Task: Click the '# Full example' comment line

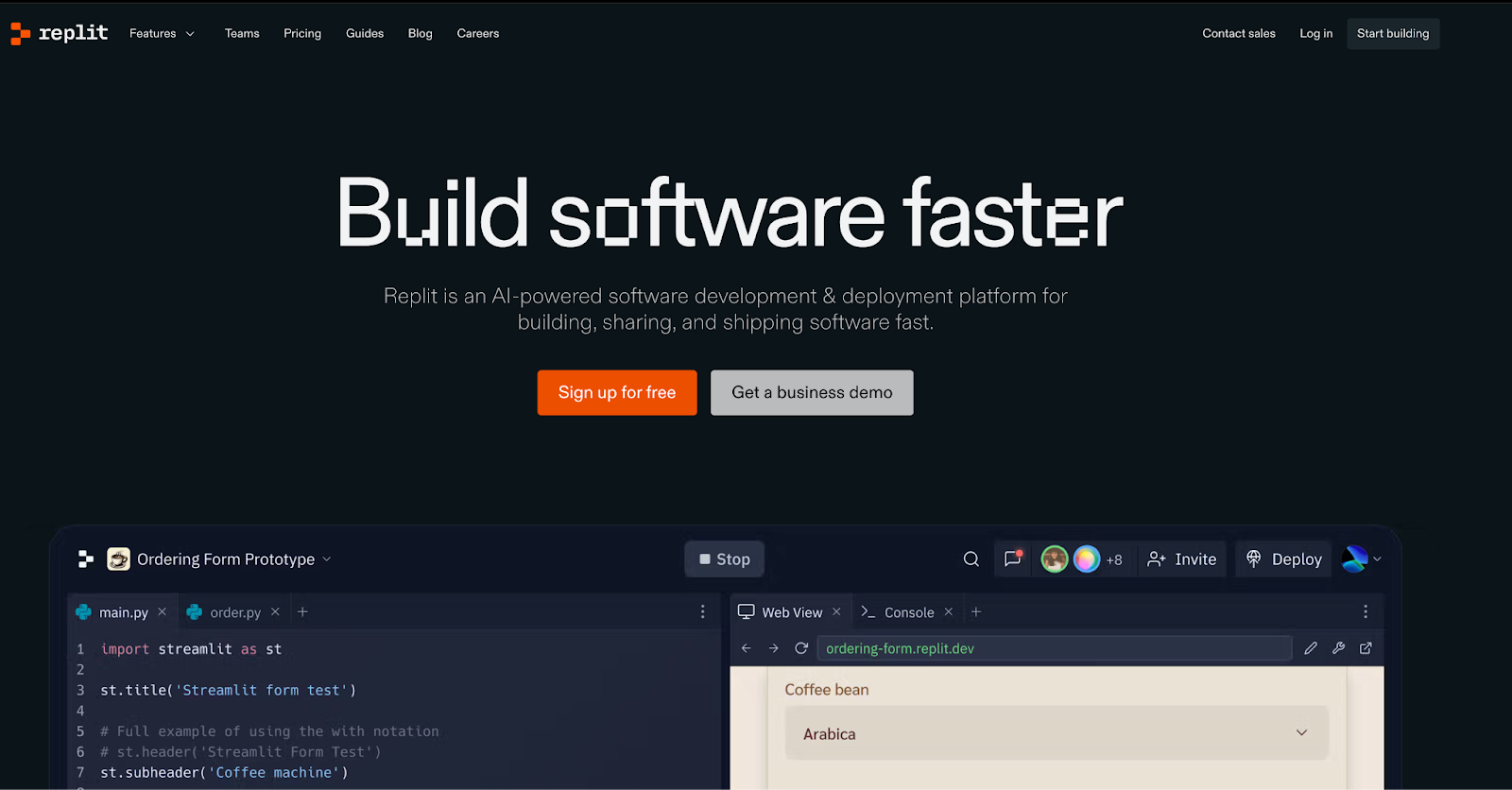Action: [269, 731]
